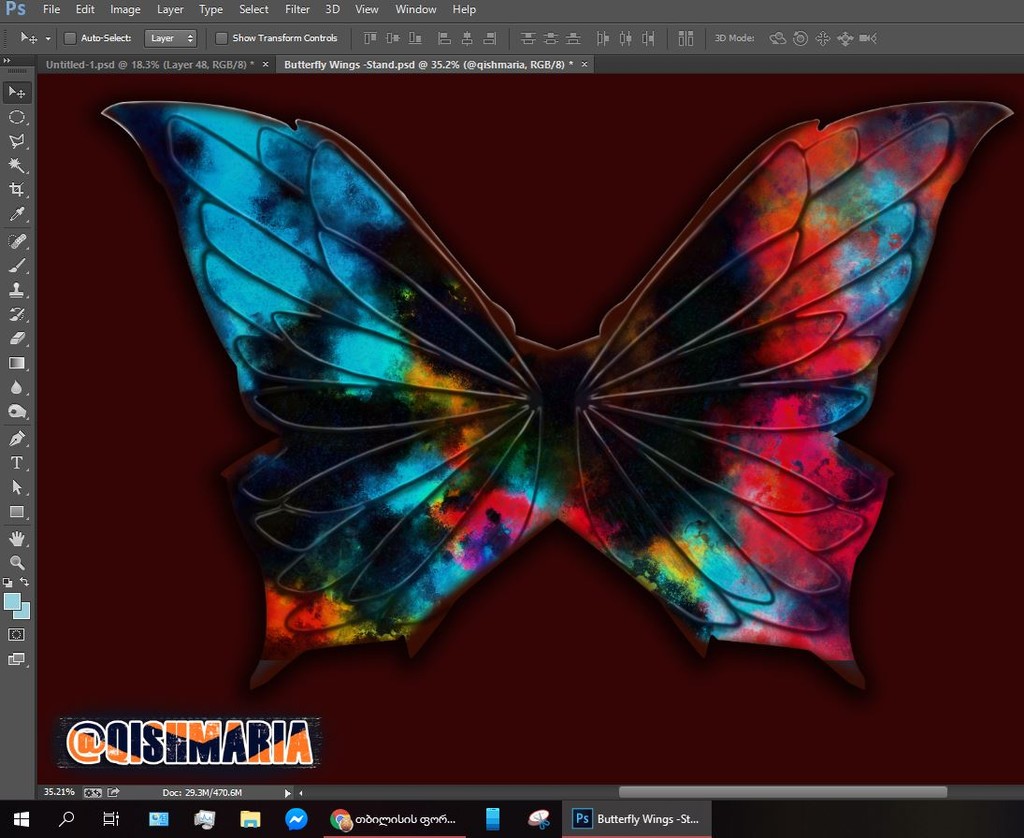The width and height of the screenshot is (1024, 838).
Task: Switch to the Untitled-1.psd document tab
Action: [150, 64]
